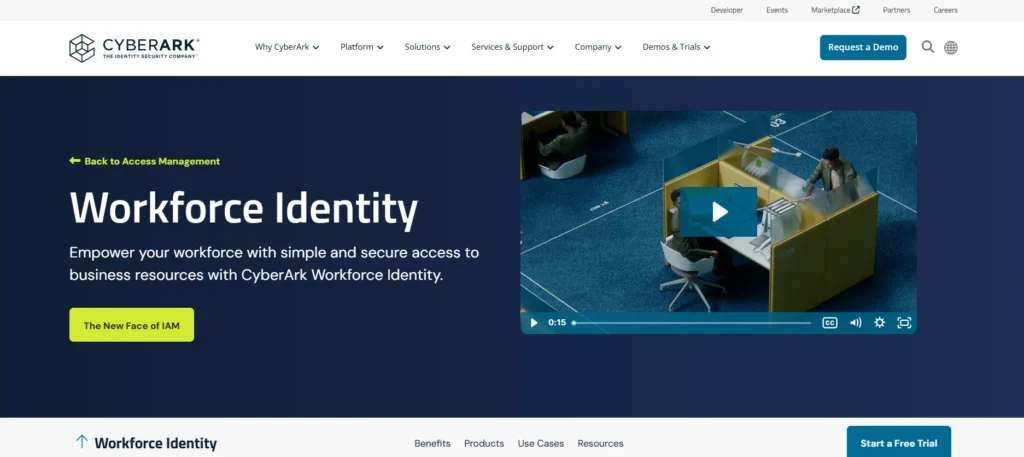Click the 0:15 video time label
The height and width of the screenshot is (457, 1024).
point(557,323)
